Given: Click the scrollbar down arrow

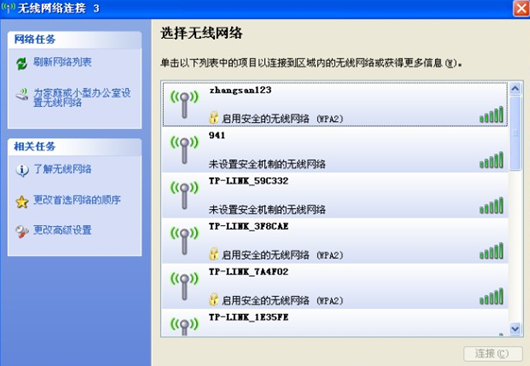Looking at the screenshot, I should [x=515, y=328].
